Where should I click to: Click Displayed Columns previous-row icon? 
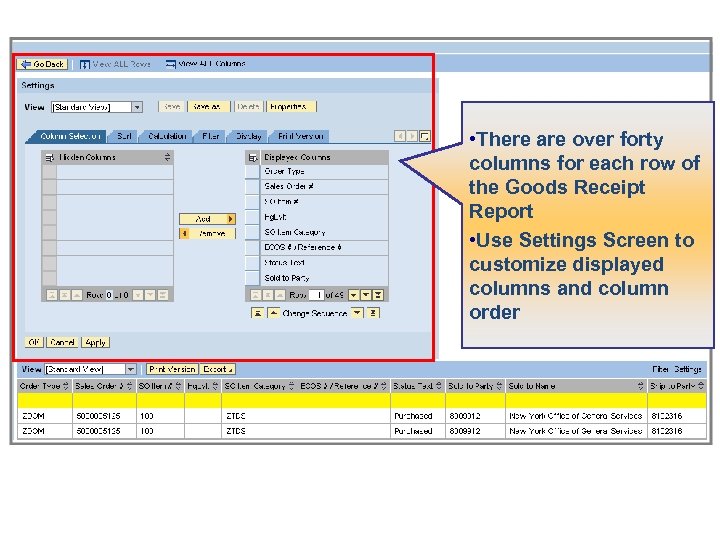pyautogui.click(x=280, y=295)
